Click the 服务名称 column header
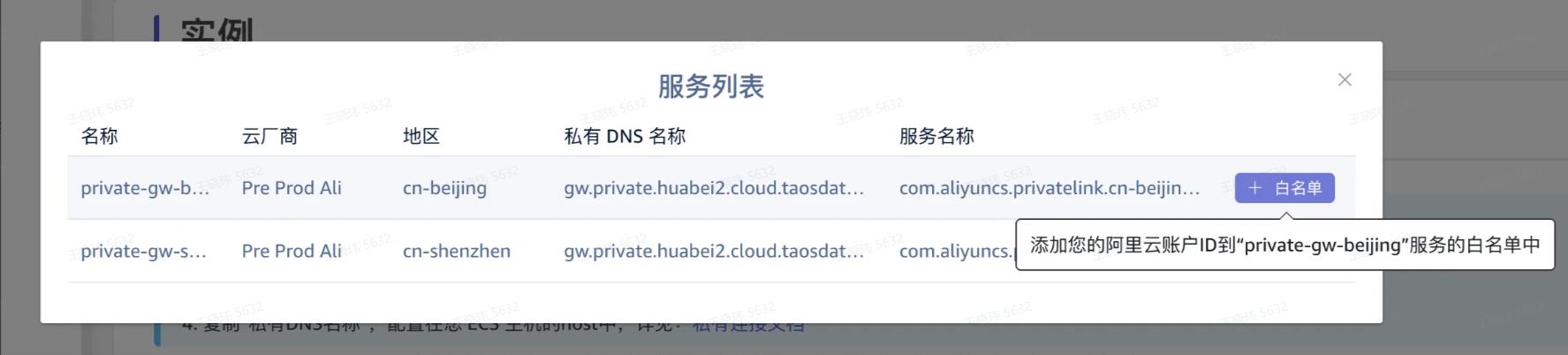 [936, 136]
